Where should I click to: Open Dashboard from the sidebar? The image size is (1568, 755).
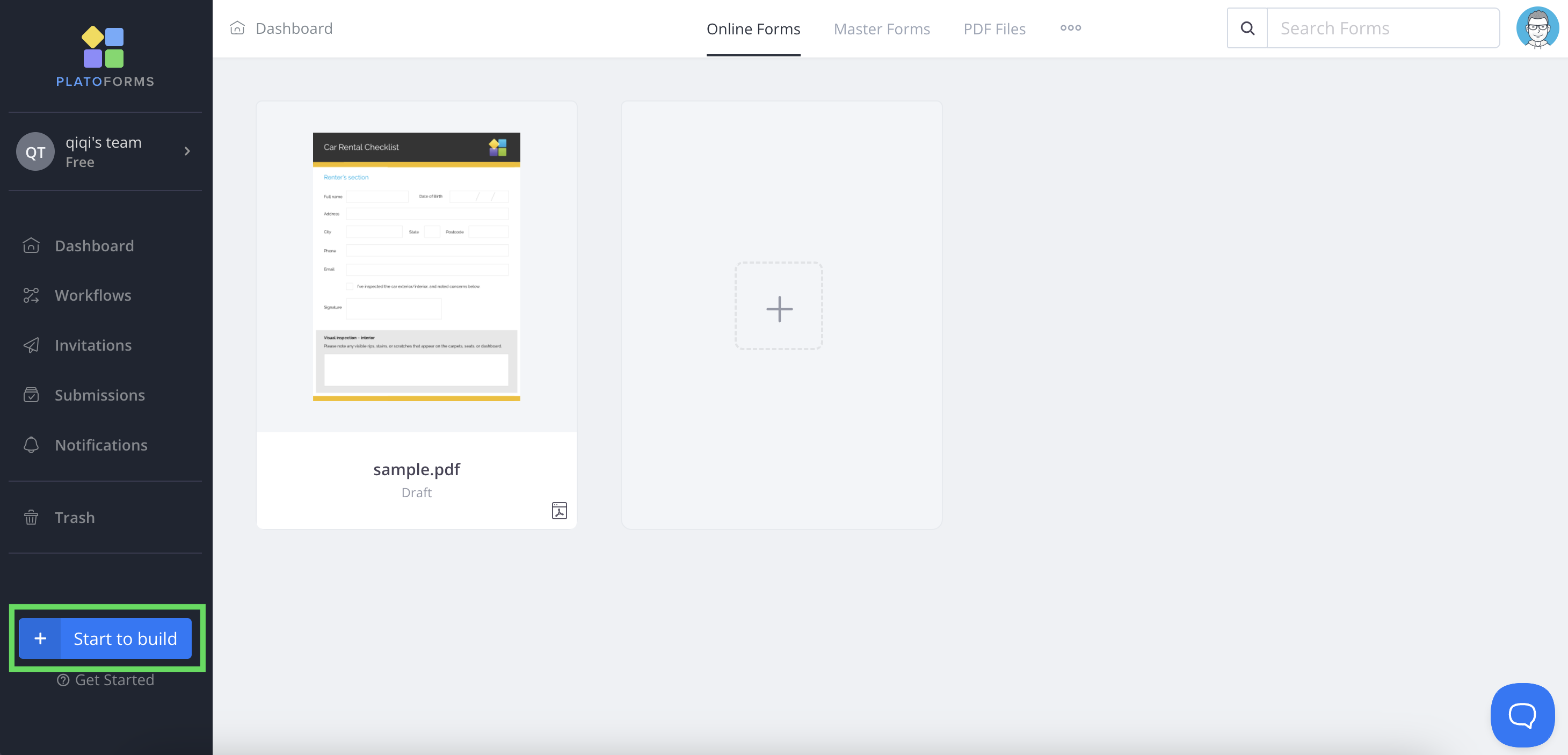tap(94, 245)
